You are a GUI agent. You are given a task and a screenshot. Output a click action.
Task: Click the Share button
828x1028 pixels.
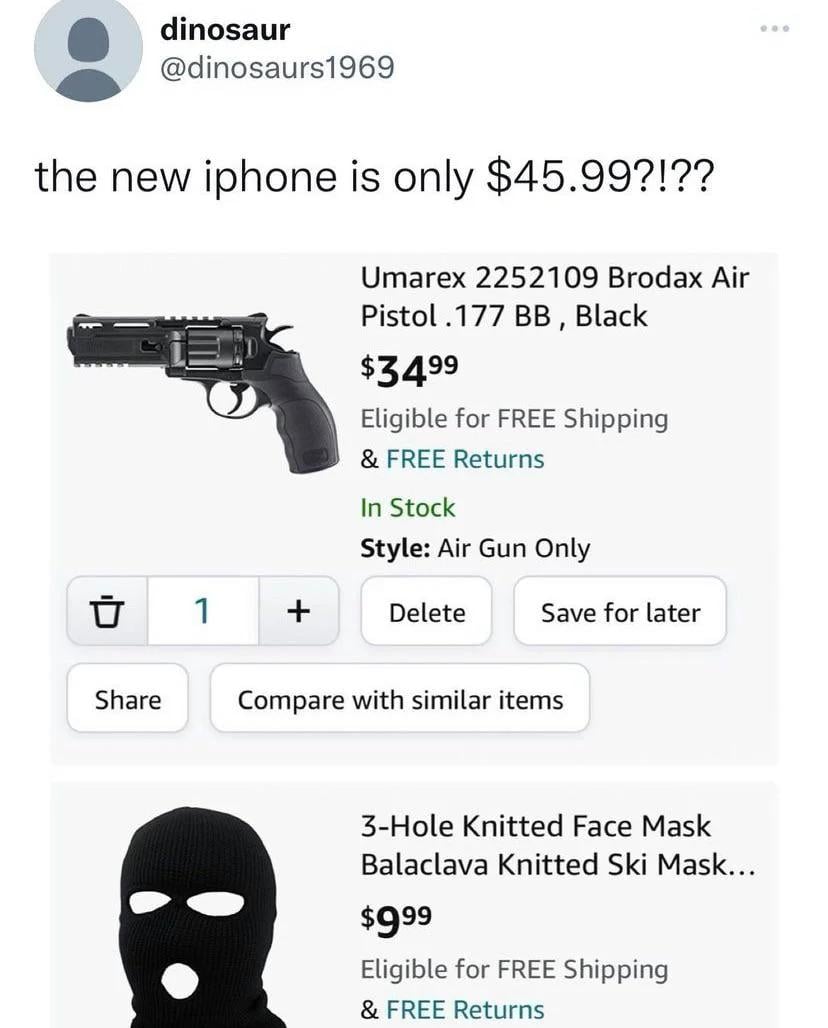click(127, 699)
